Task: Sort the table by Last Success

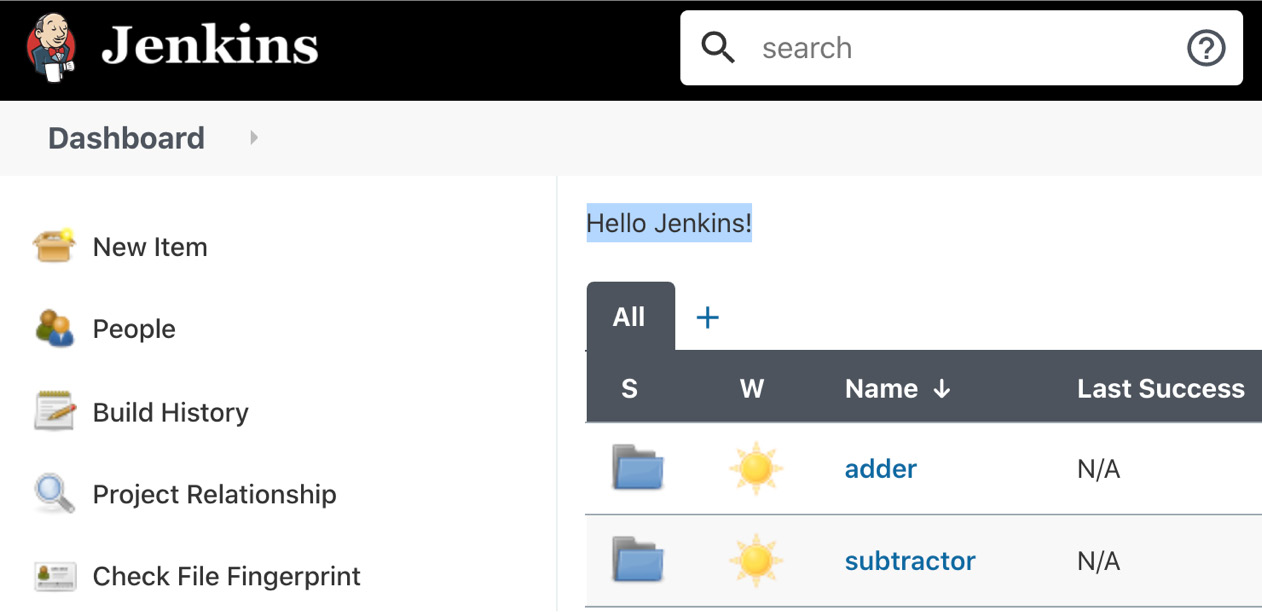Action: coord(1160,389)
